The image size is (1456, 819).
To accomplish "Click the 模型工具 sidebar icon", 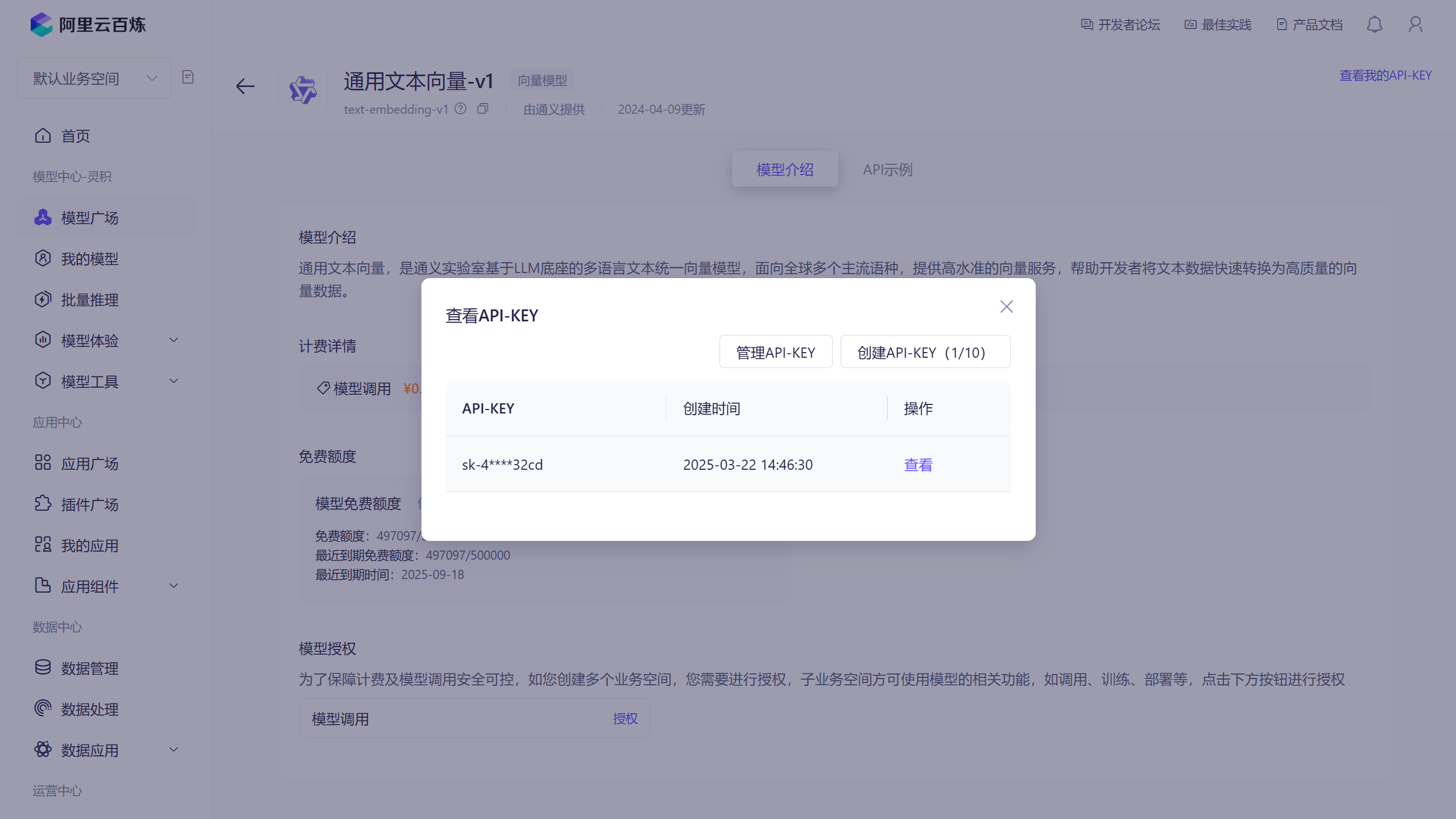I will [x=43, y=381].
